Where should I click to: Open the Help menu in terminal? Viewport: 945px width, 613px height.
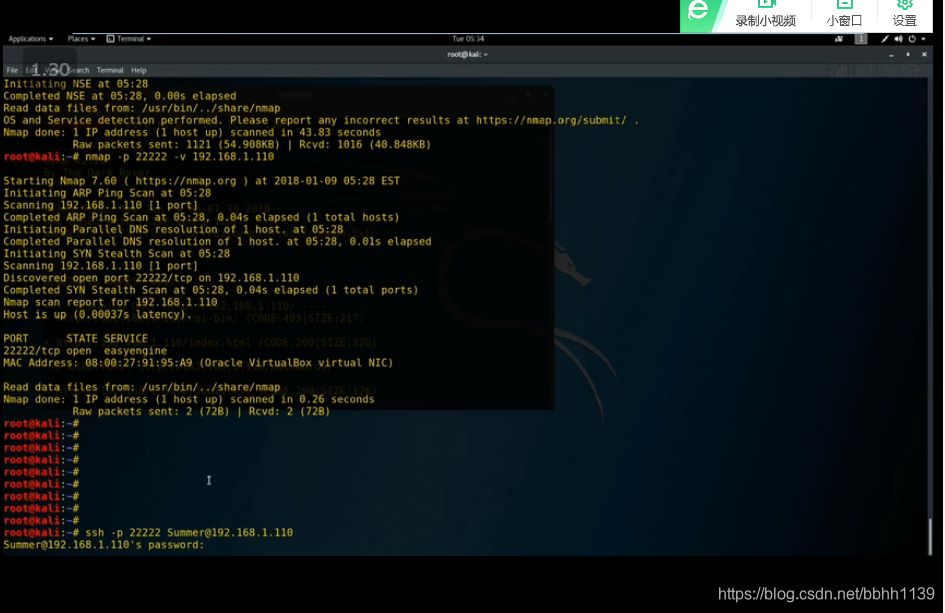point(139,70)
